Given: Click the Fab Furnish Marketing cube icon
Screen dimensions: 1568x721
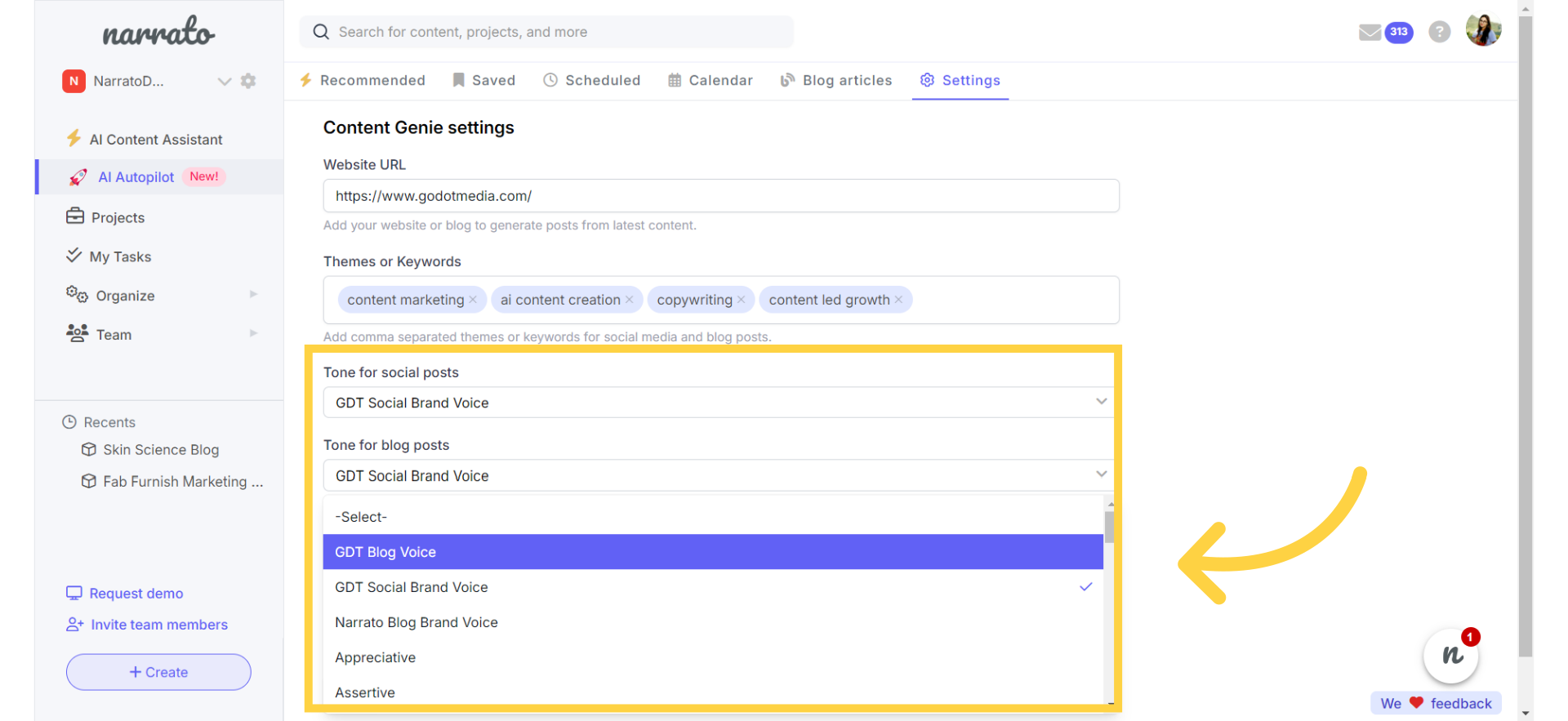Looking at the screenshot, I should pyautogui.click(x=89, y=481).
